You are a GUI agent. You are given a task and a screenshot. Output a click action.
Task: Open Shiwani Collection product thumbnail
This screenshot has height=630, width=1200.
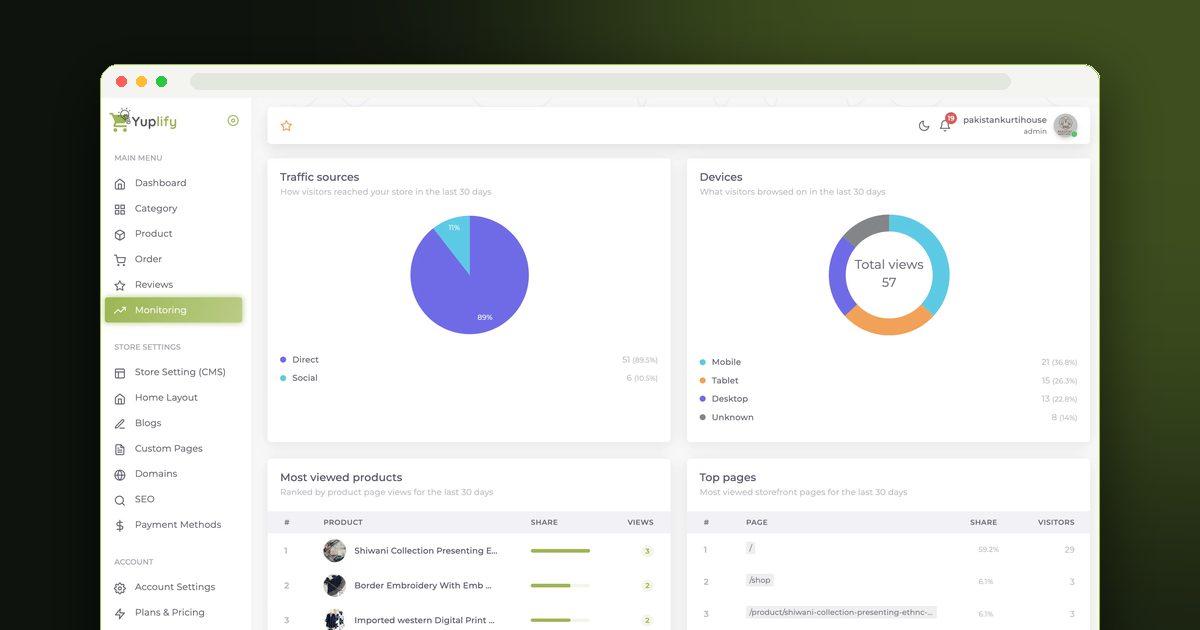335,551
